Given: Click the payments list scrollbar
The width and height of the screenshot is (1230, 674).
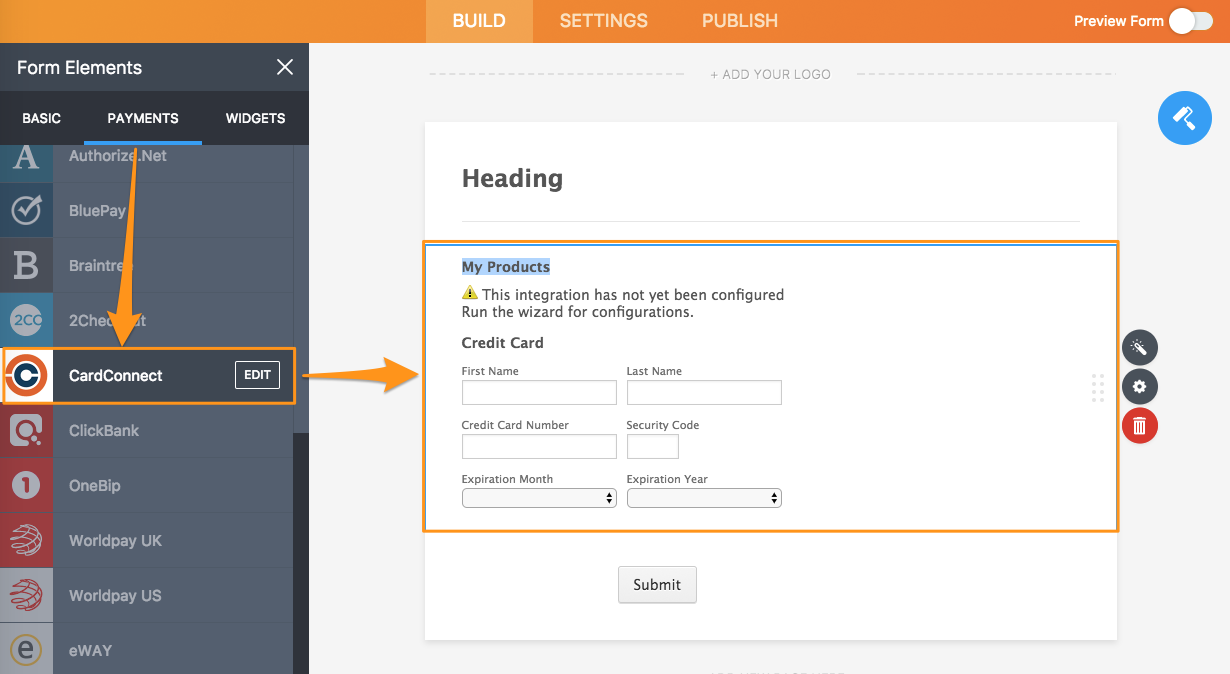Looking at the screenshot, I should point(301,290).
